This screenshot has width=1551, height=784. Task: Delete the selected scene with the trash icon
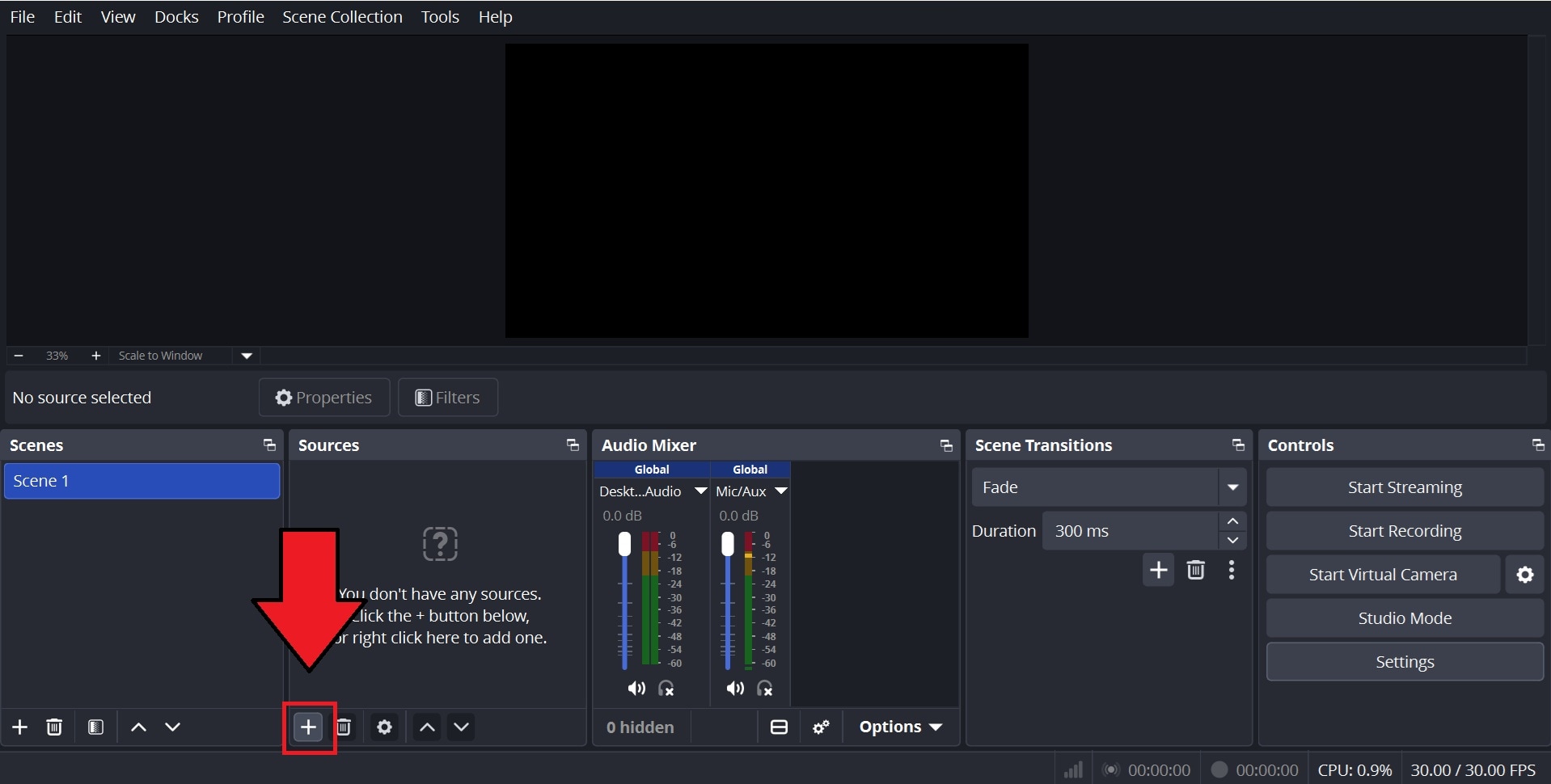54,727
